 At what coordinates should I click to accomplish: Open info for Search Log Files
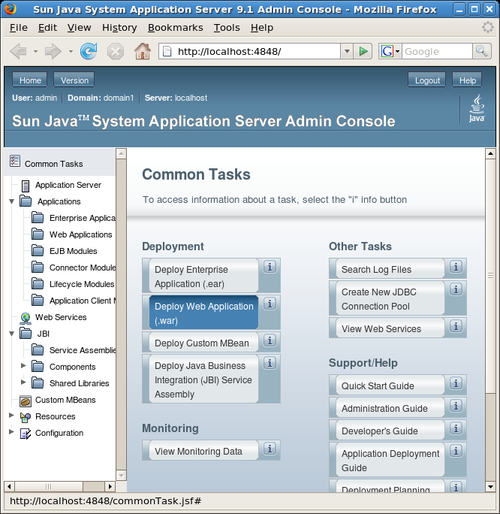point(456,267)
